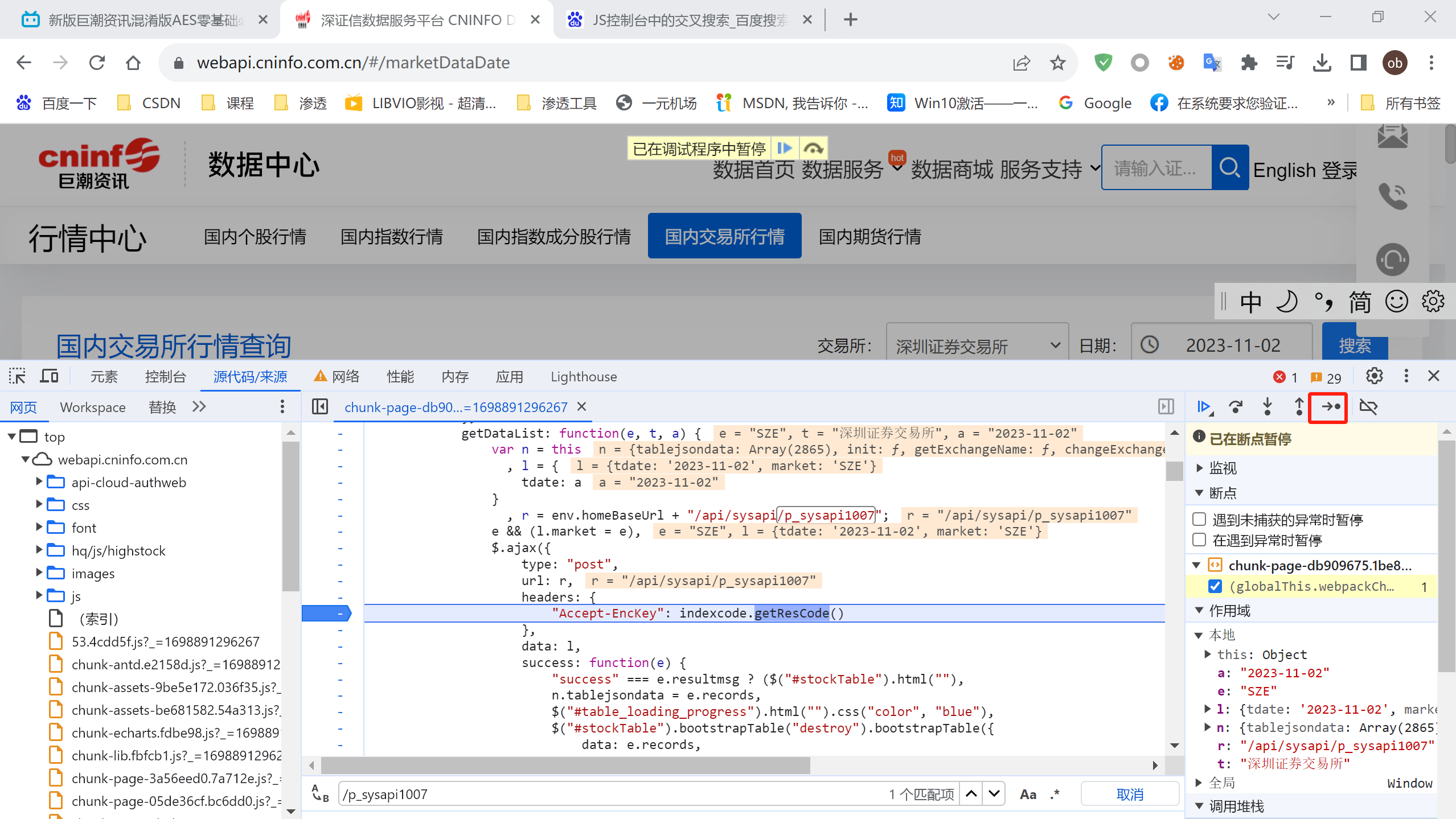This screenshot has height=819, width=1456.
Task: Toggle regex .* option in search
Action: click(1055, 795)
